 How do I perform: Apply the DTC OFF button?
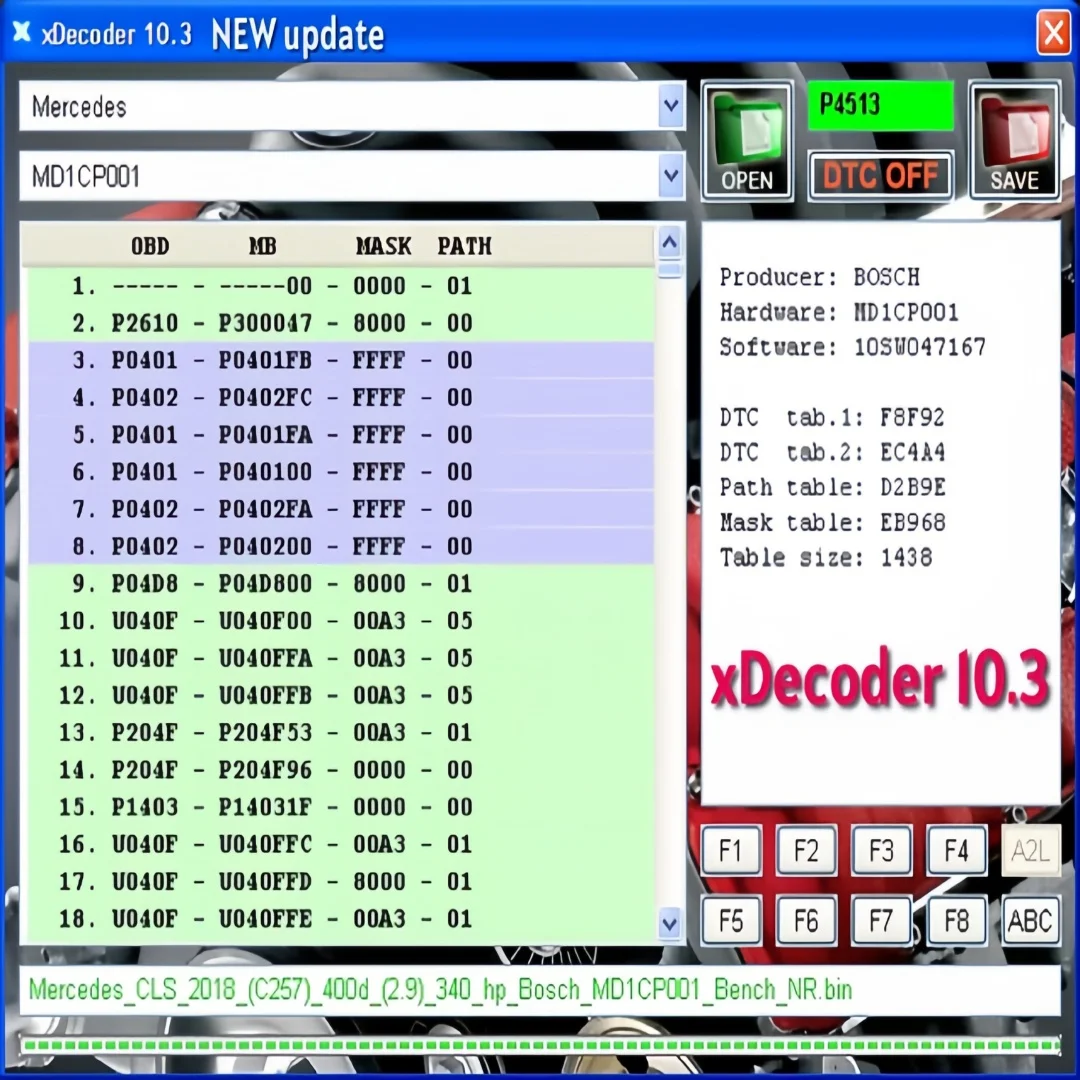[x=880, y=176]
